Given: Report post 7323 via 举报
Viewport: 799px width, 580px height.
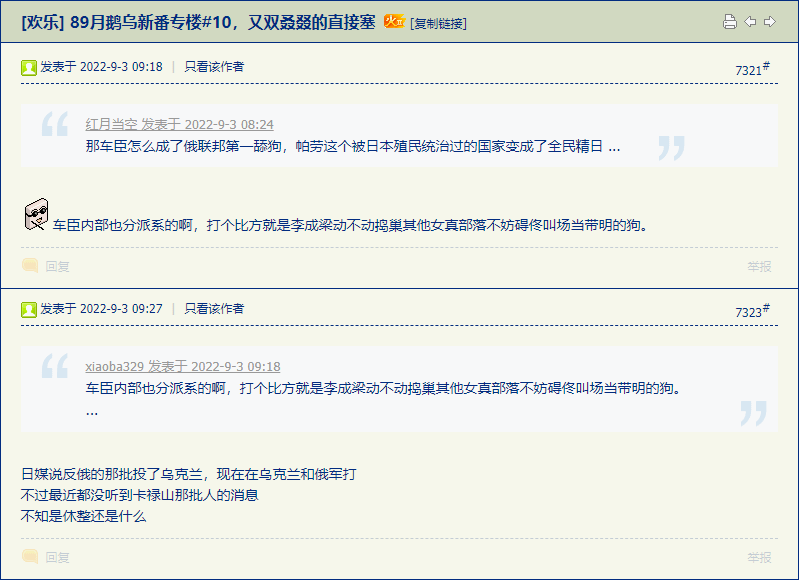Looking at the screenshot, I should coord(759,558).
